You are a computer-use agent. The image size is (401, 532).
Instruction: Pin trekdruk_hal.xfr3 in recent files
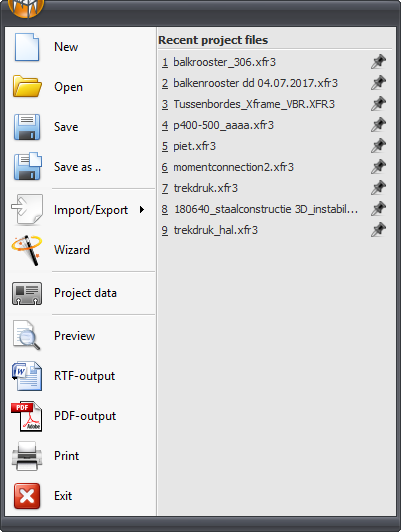click(378, 230)
